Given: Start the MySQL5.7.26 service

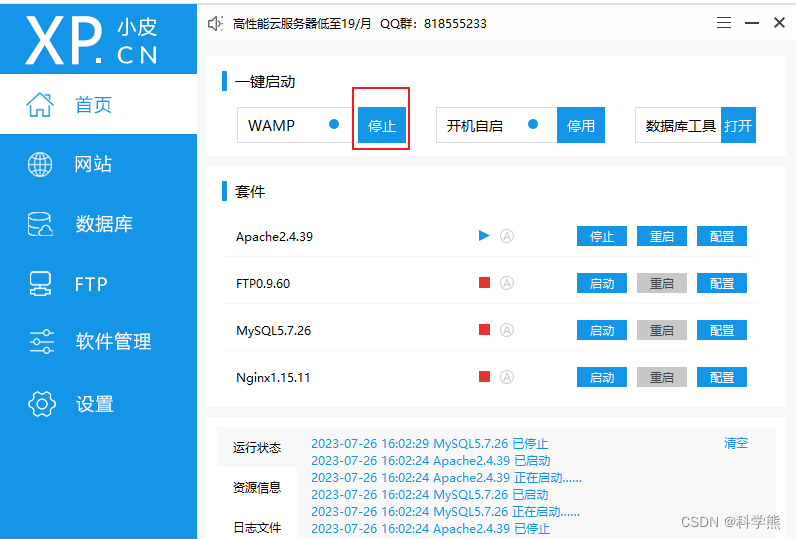Looking at the screenshot, I should pyautogui.click(x=602, y=330).
